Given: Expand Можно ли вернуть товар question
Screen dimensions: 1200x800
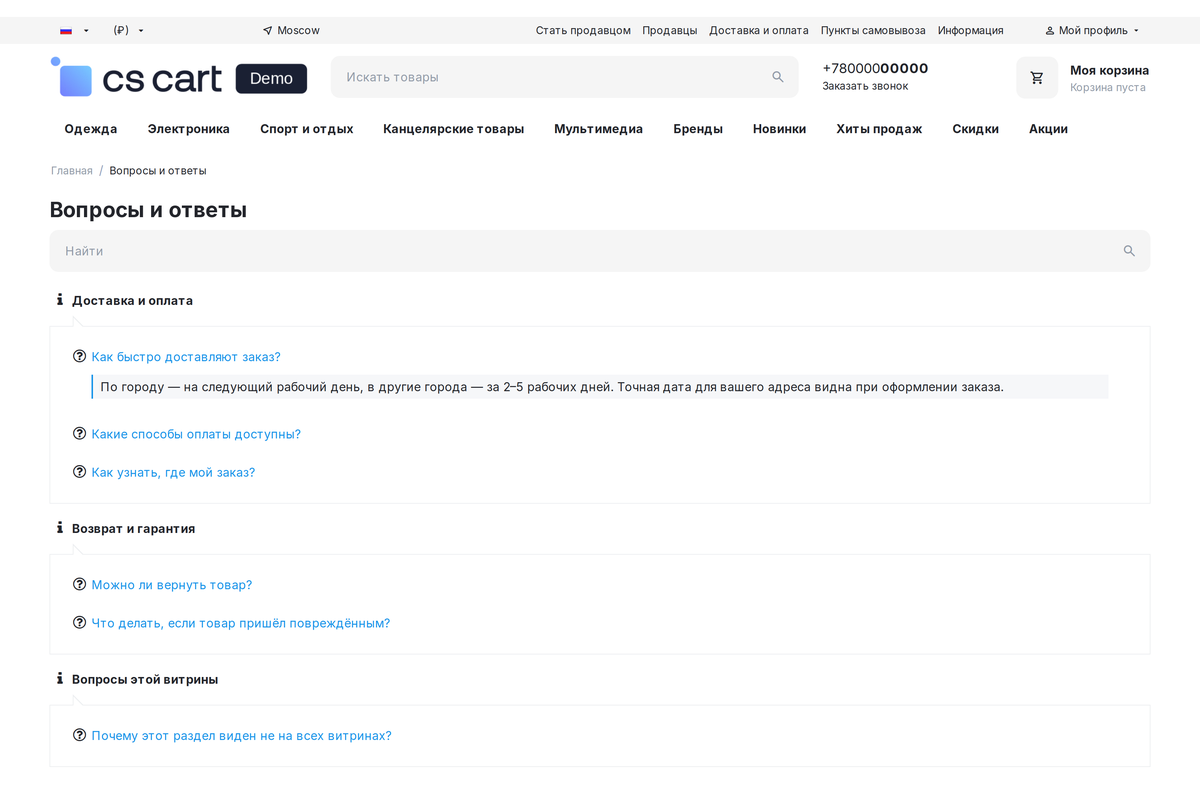Looking at the screenshot, I should pos(172,585).
